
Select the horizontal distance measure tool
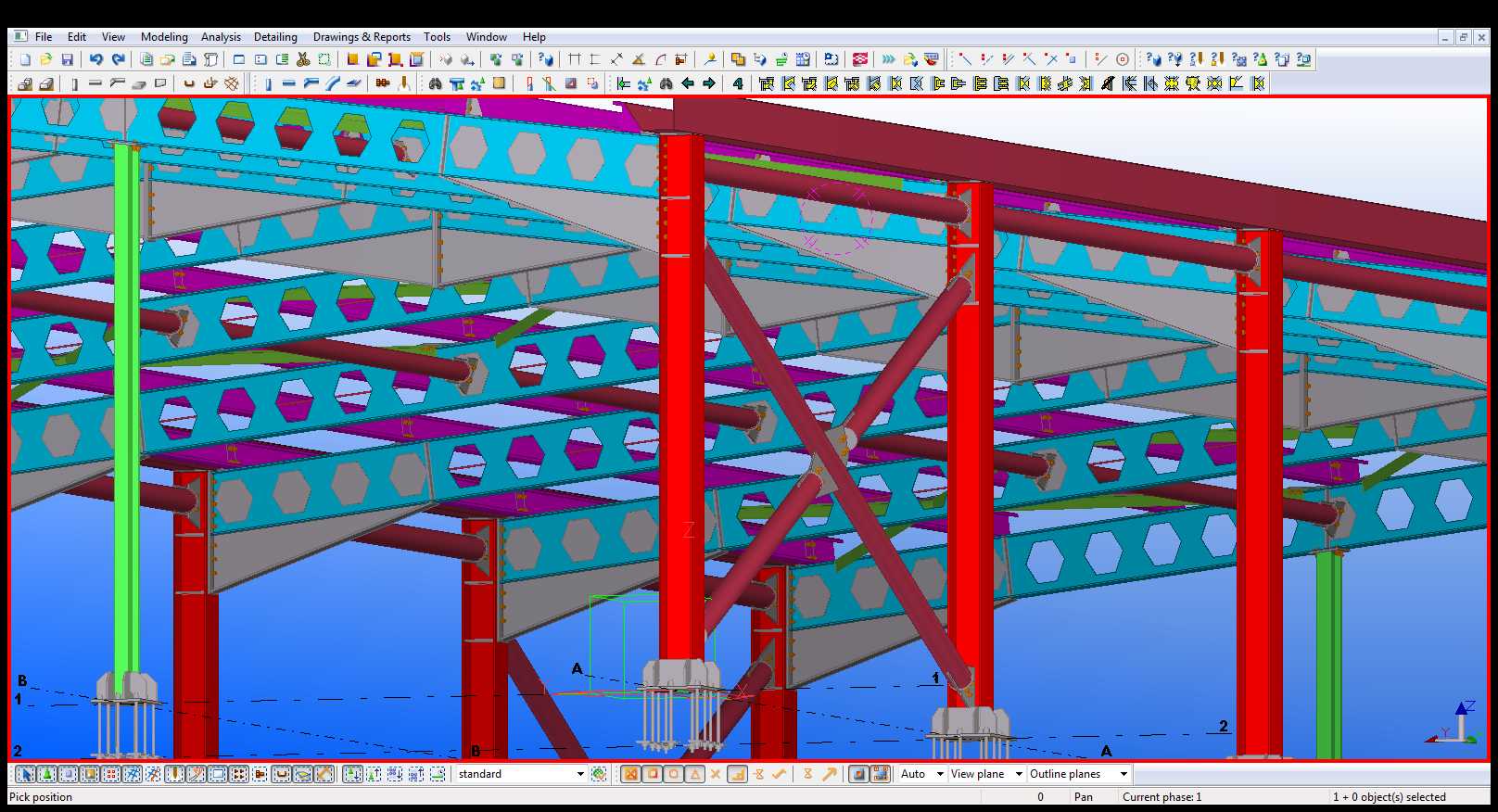(574, 59)
